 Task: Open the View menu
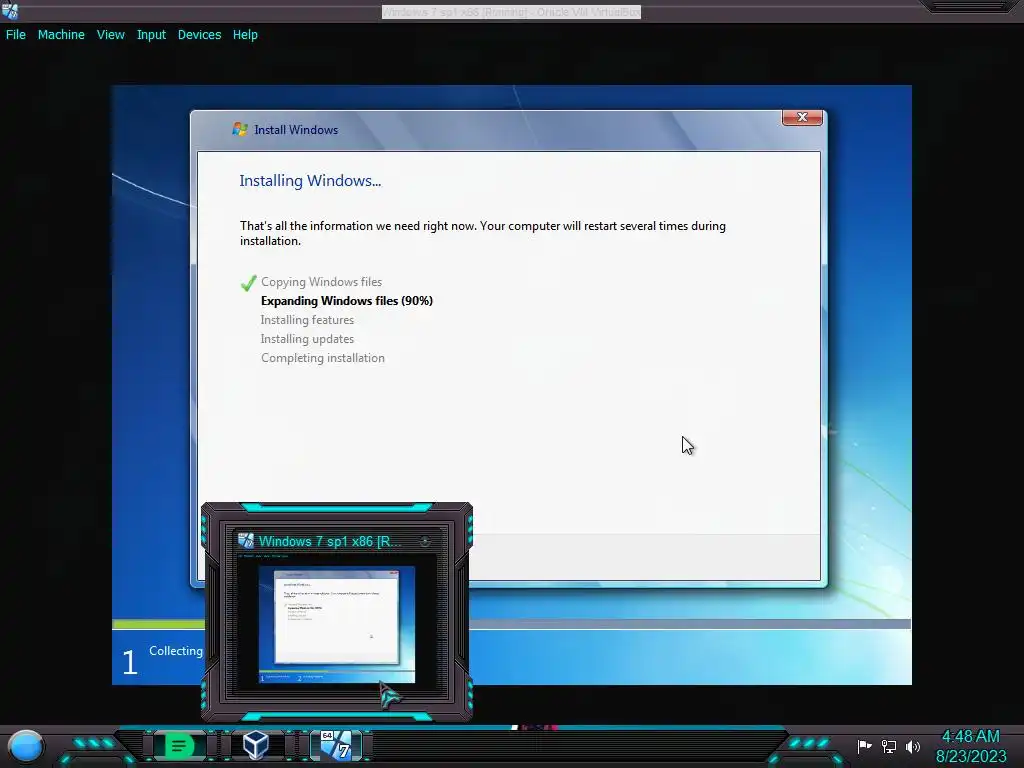click(110, 35)
